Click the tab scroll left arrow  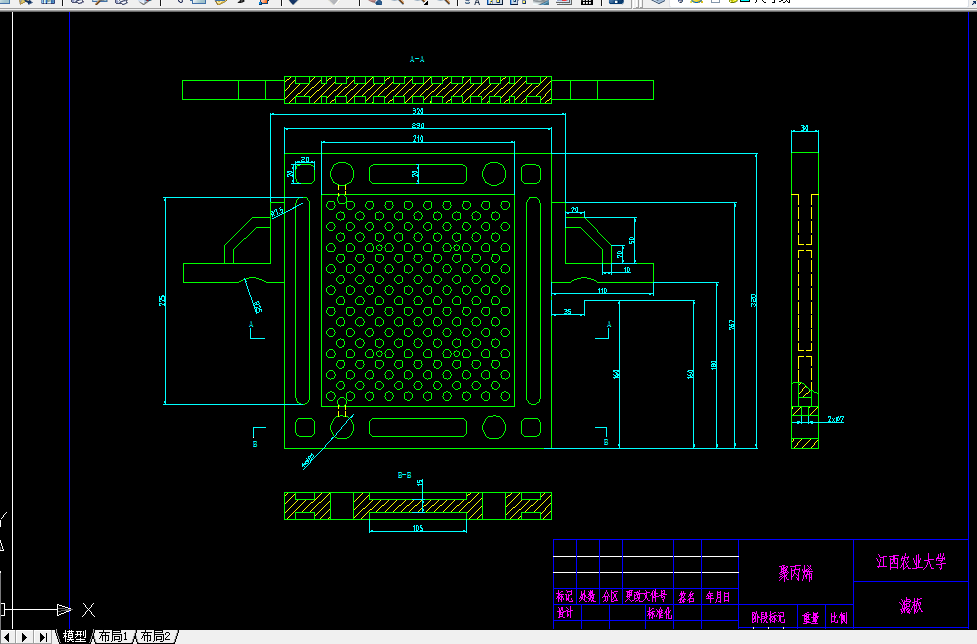8,637
